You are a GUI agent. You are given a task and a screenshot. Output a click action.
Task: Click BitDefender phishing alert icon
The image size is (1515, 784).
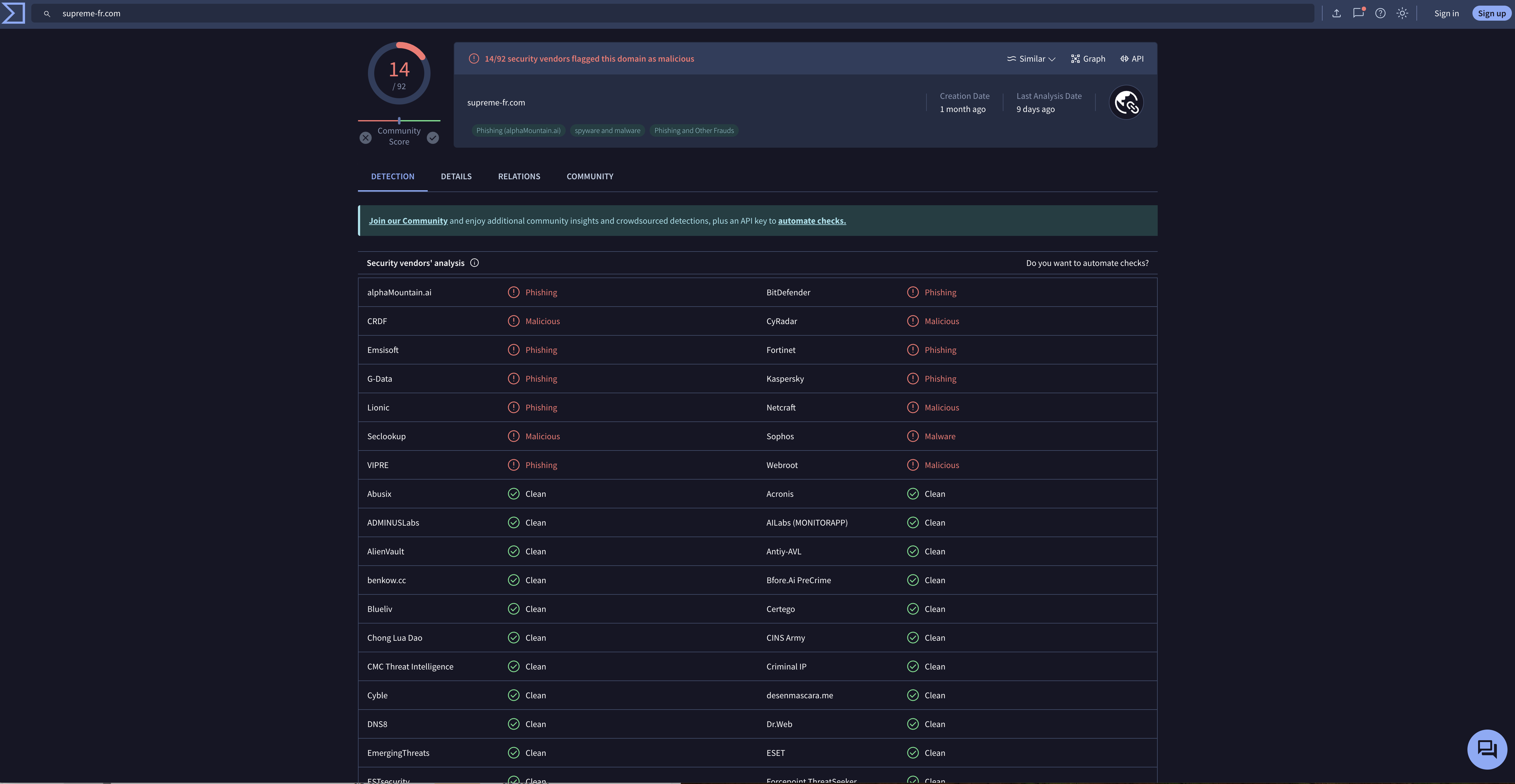coord(913,292)
